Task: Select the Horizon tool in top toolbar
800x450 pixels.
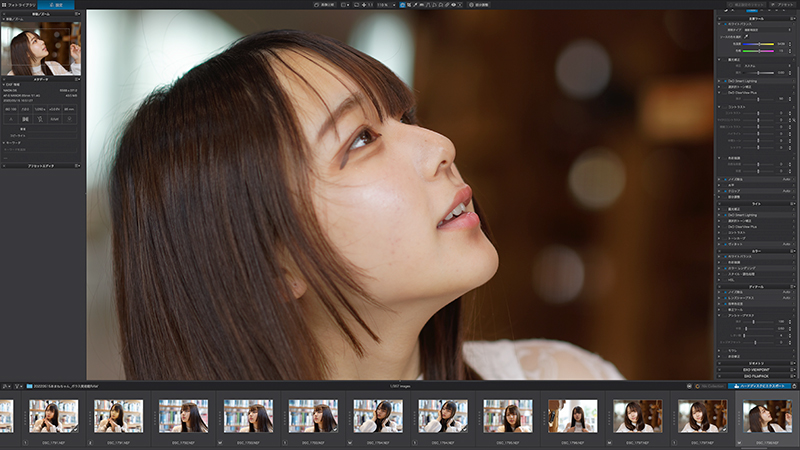Action: [x=422, y=5]
